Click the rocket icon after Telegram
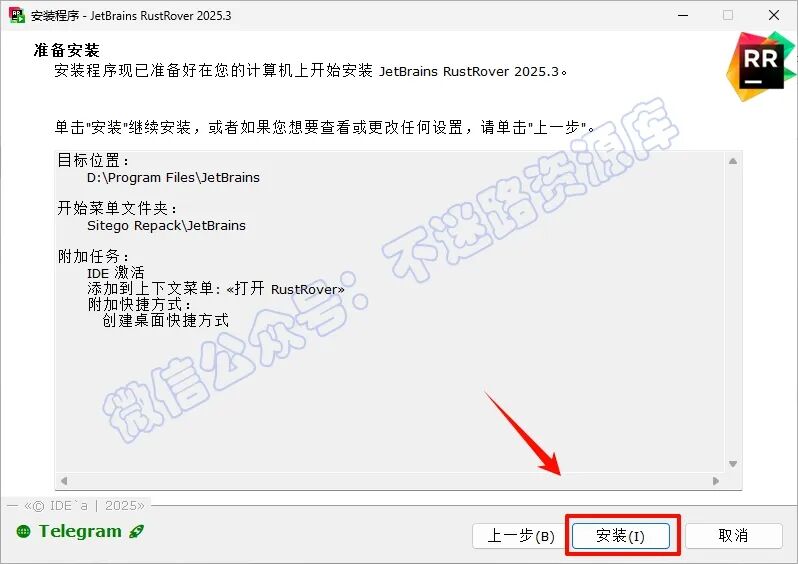The width and height of the screenshot is (798, 564). tap(136, 531)
